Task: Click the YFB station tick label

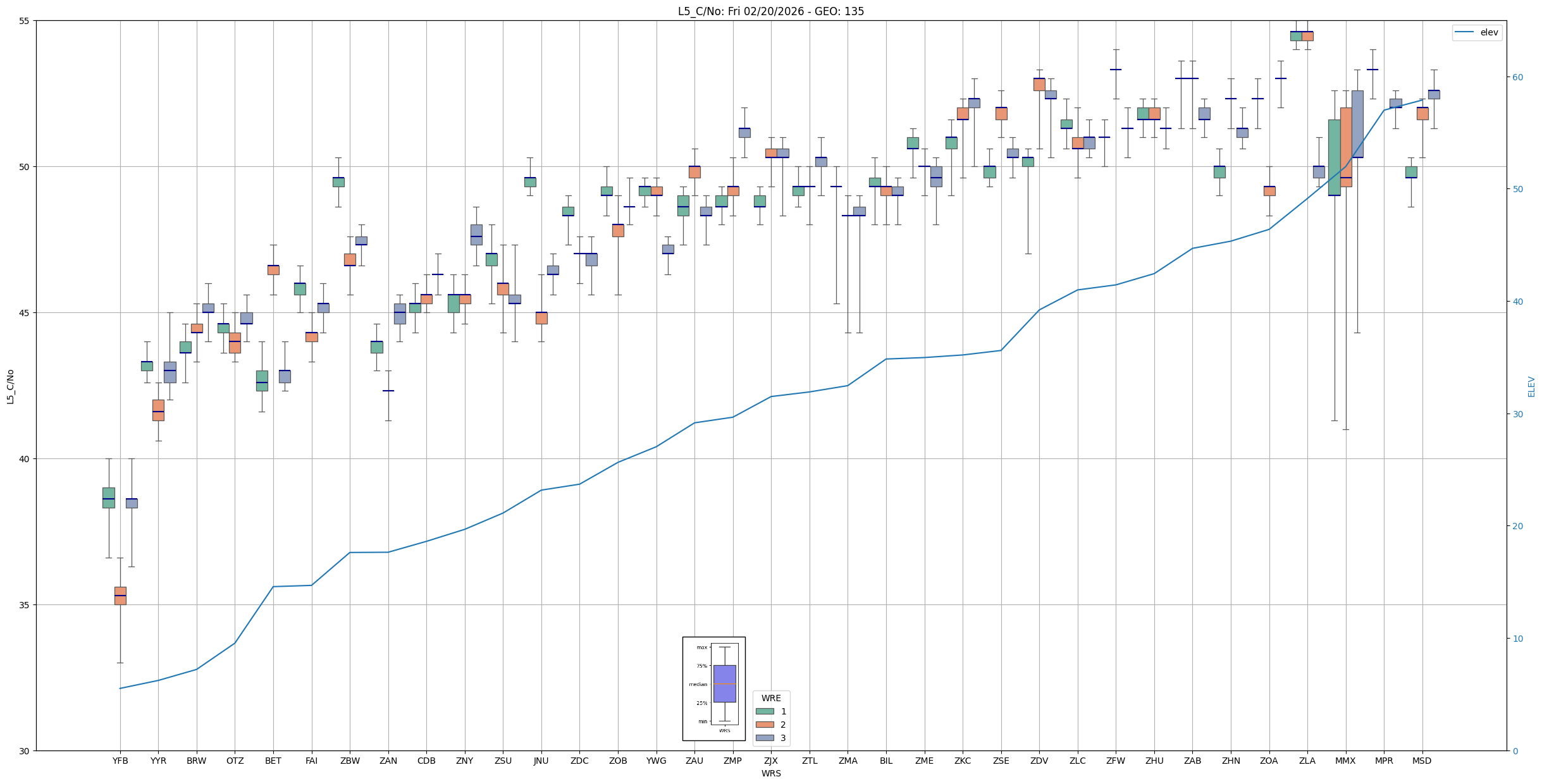Action: (120, 761)
